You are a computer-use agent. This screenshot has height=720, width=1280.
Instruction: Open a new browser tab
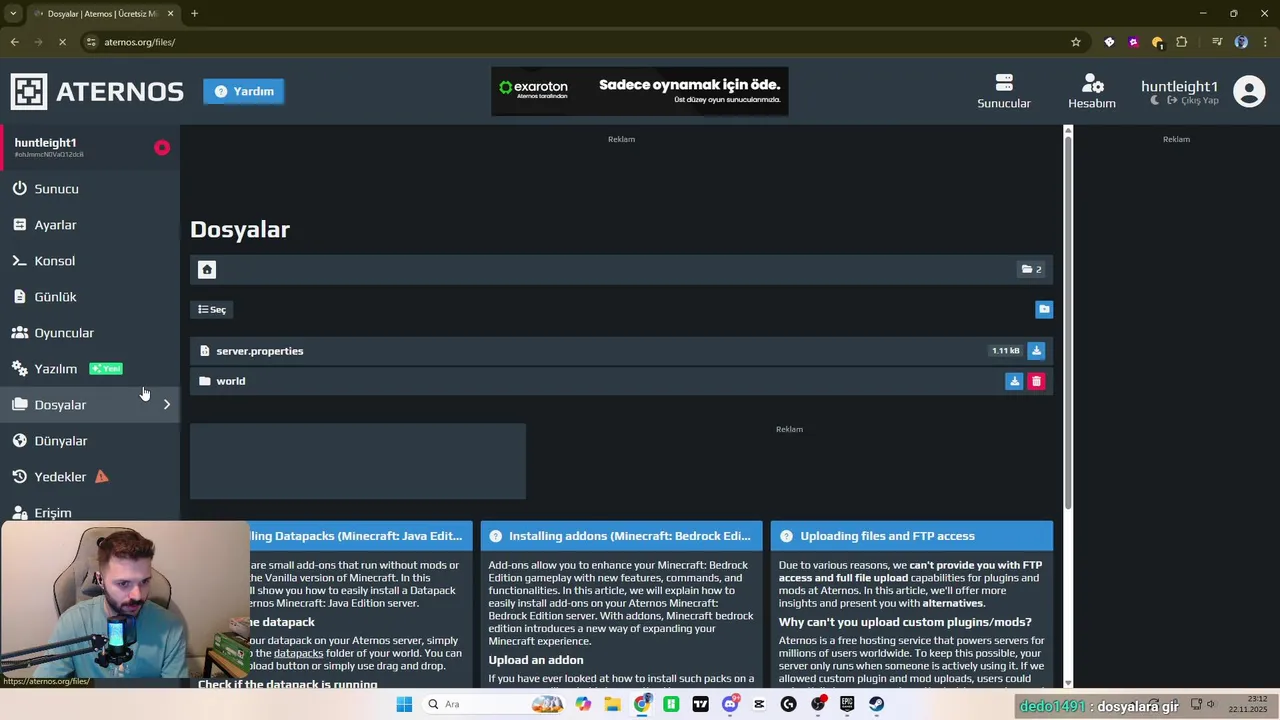[194, 14]
